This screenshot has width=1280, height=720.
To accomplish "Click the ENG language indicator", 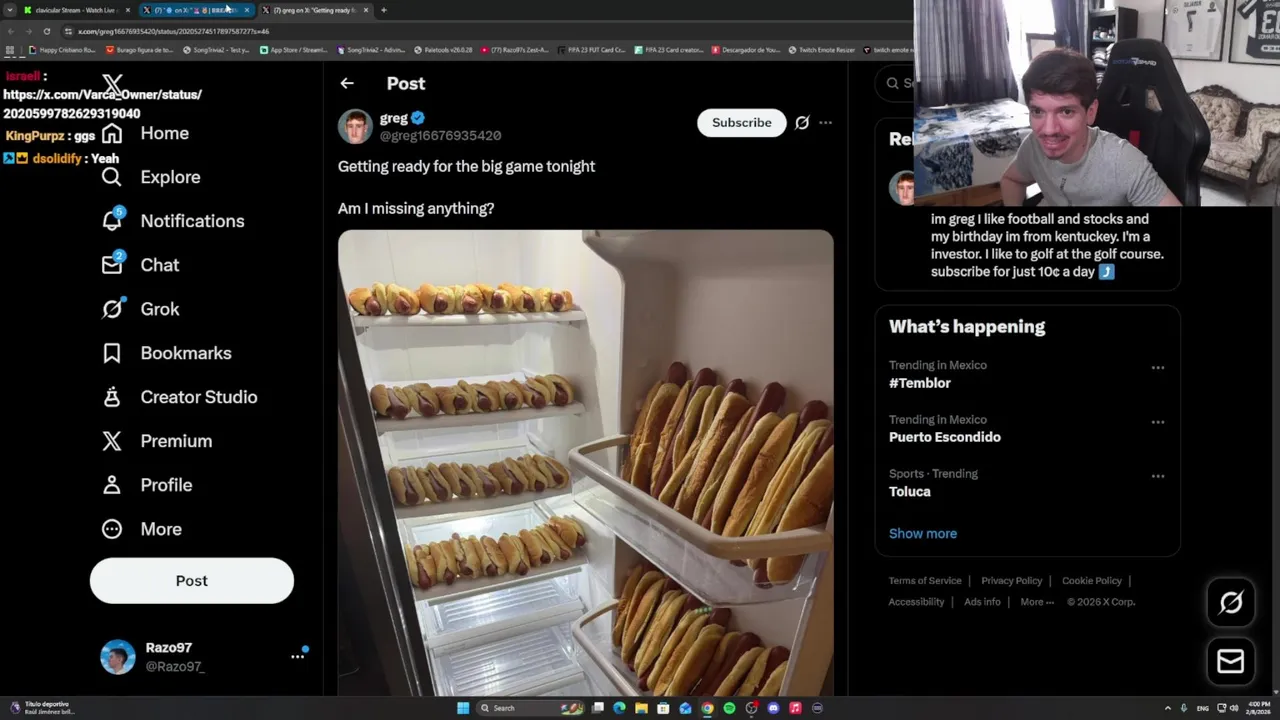I will 1203,708.
